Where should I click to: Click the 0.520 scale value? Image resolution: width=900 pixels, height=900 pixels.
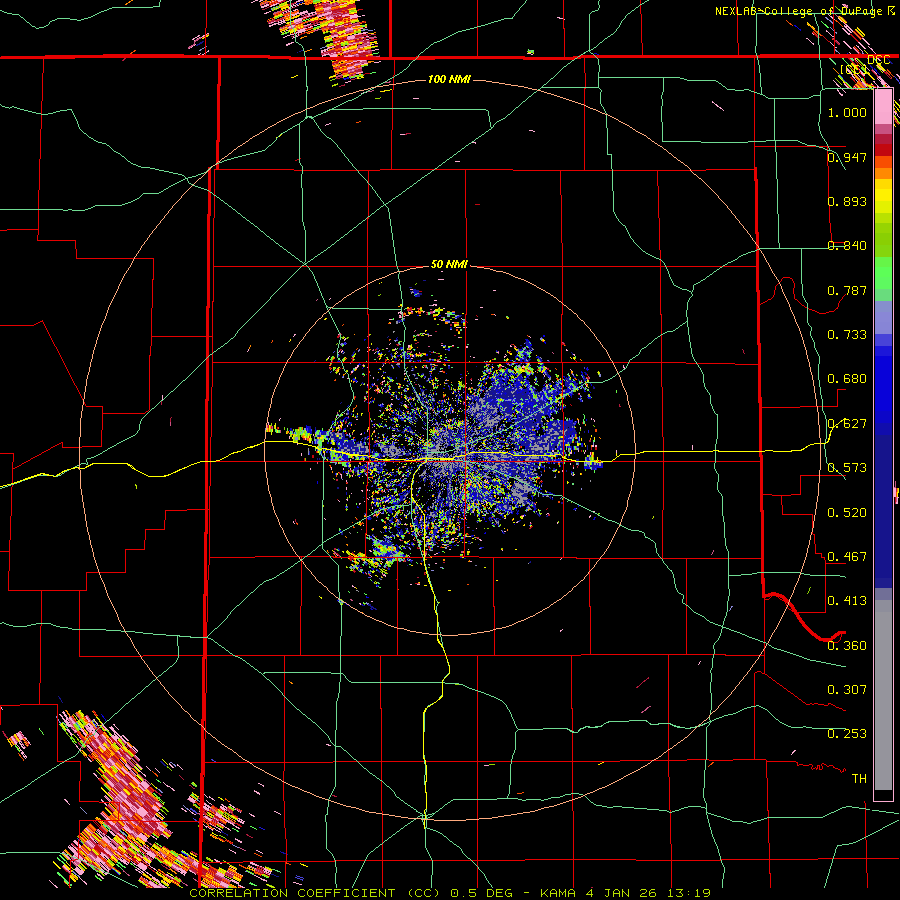(x=847, y=513)
